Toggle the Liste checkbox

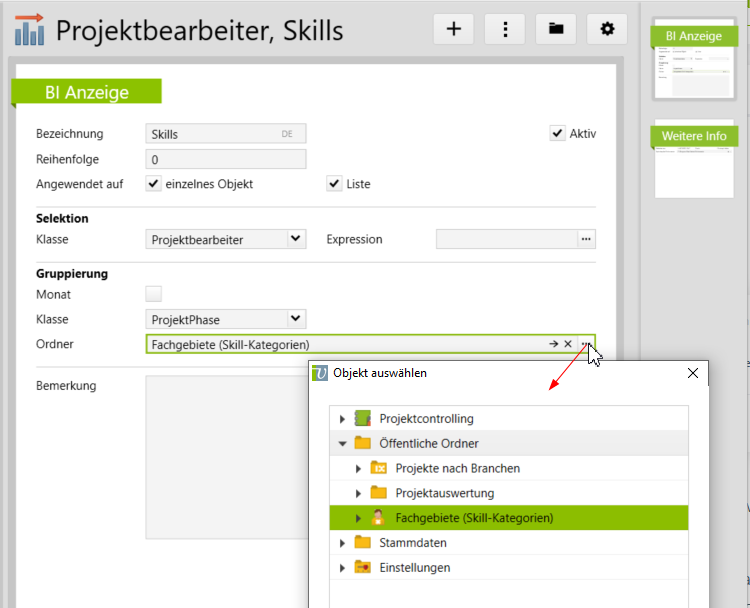335,184
